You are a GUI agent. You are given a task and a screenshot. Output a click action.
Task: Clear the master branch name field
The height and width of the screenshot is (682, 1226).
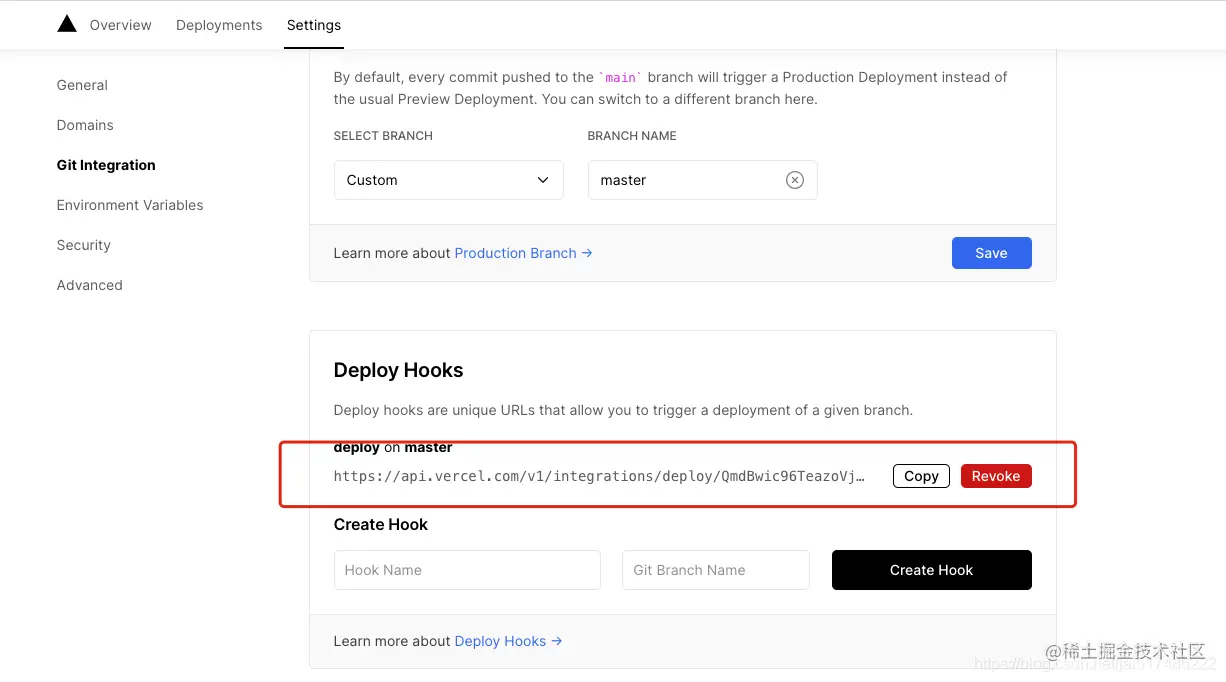coord(794,180)
